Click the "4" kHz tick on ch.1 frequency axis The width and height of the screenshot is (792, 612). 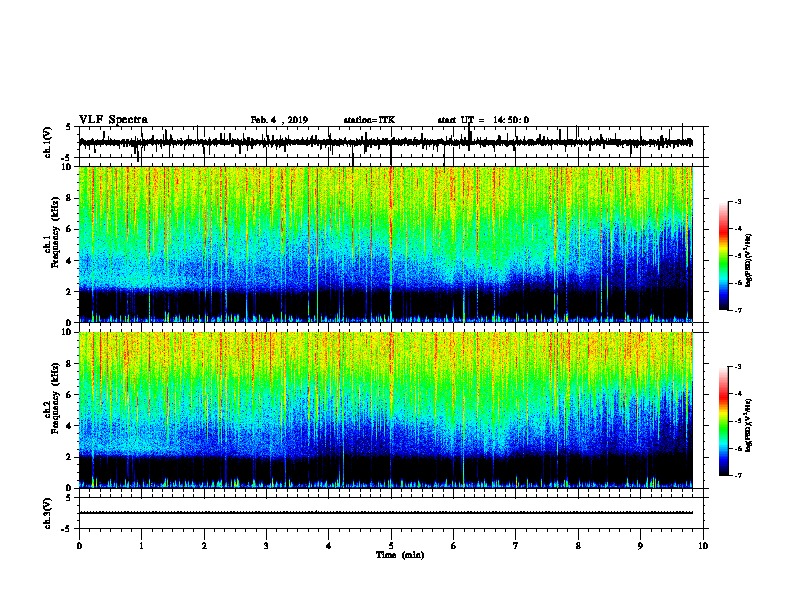pos(70,261)
